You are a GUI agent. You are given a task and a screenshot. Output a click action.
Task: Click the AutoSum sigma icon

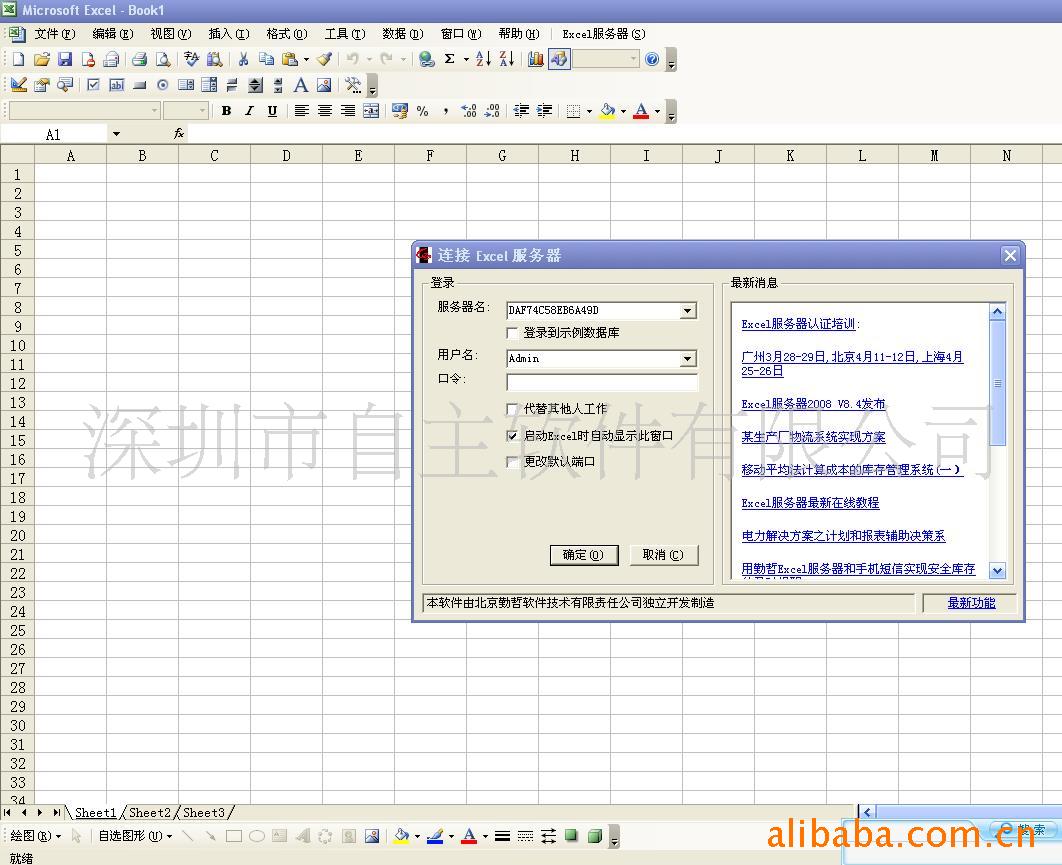(450, 60)
